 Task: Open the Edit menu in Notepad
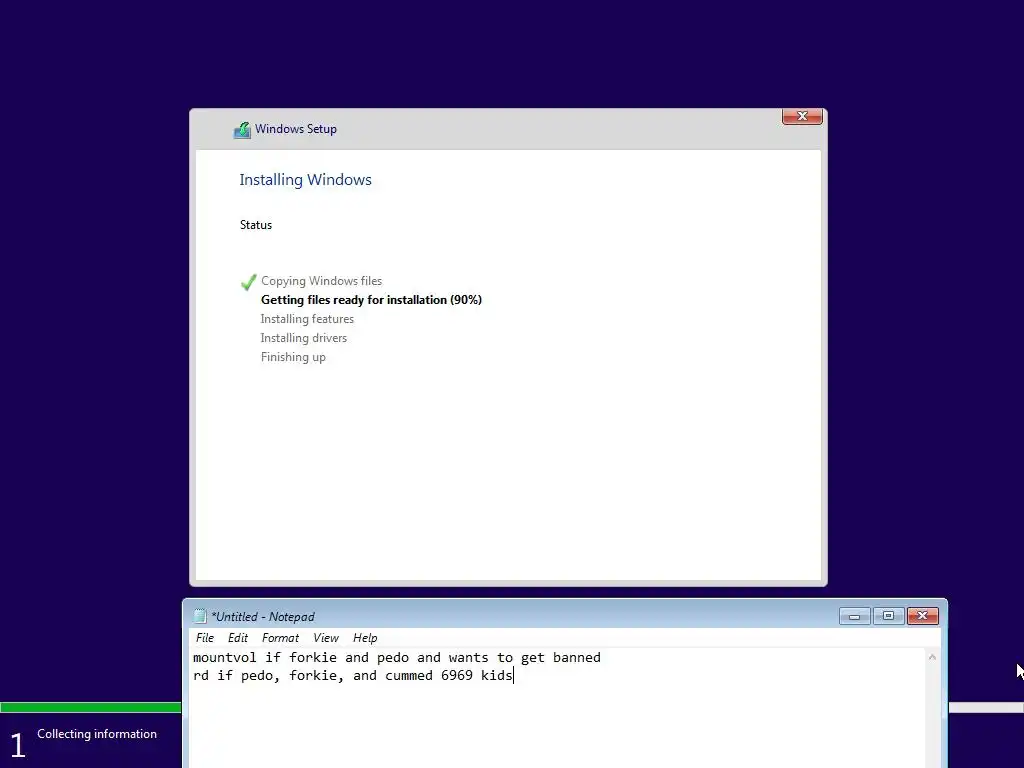[238, 638]
